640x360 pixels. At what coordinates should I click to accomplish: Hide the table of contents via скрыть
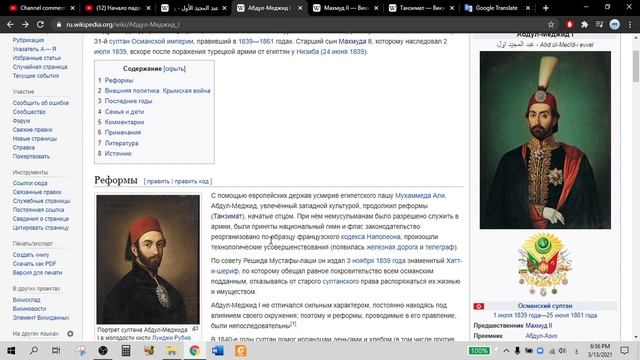(x=175, y=69)
